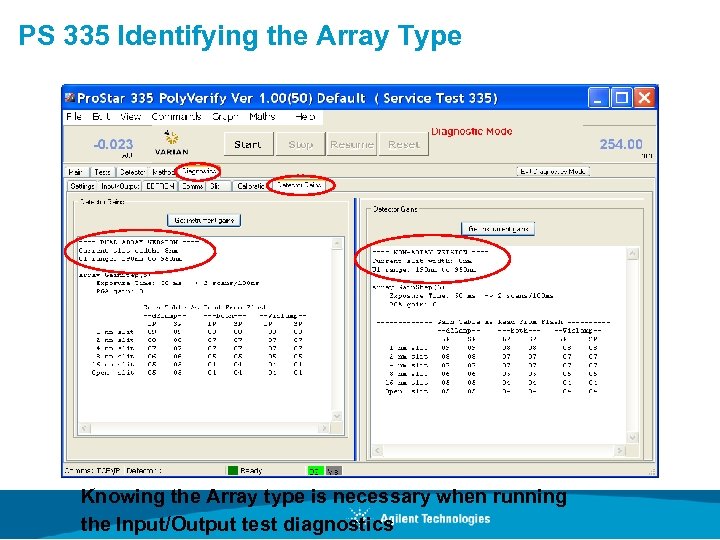Maximize the ProStar 335 window
Screen dimensions: 720x540
(622, 98)
